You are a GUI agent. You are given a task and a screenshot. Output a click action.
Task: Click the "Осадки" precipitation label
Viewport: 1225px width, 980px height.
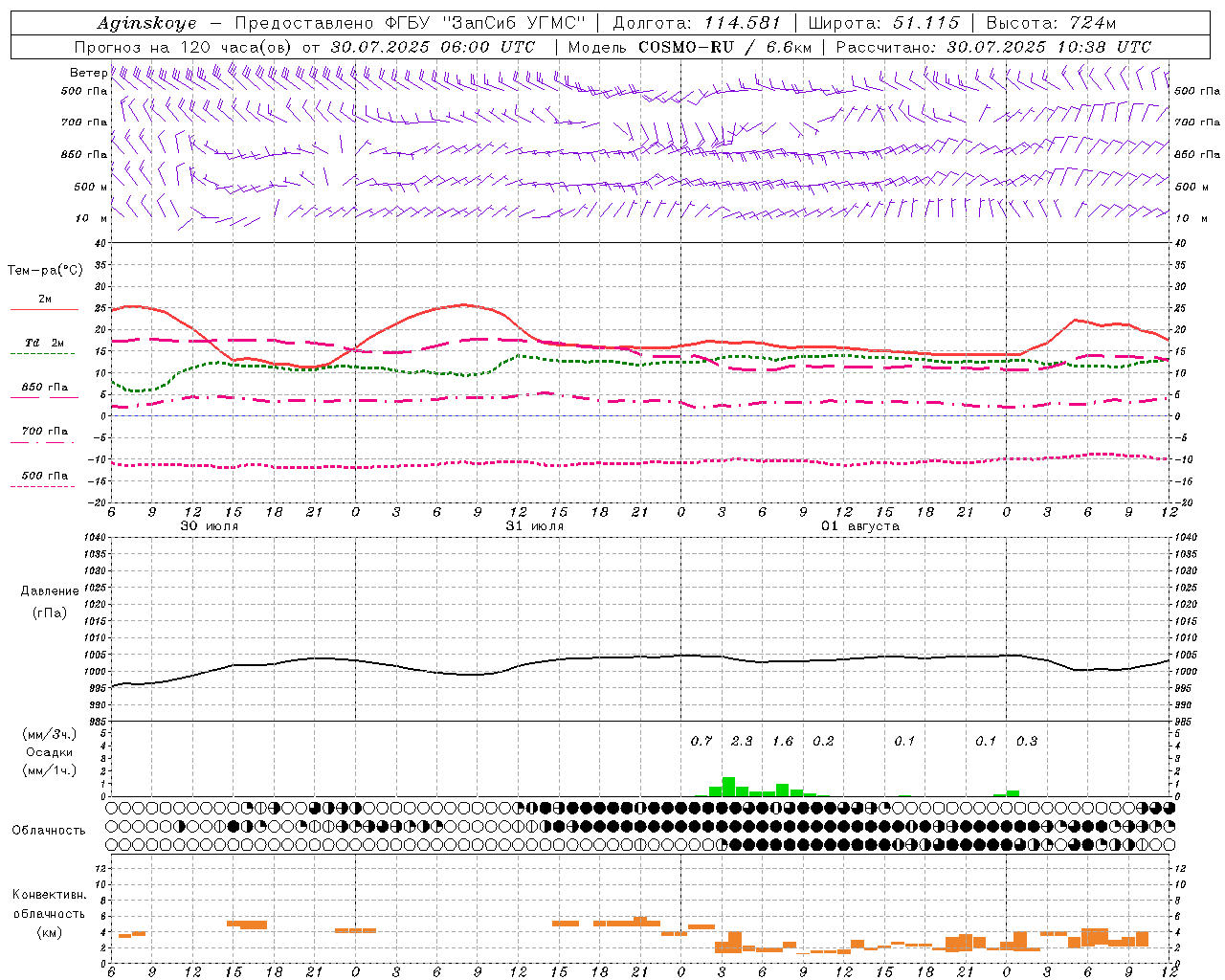(x=49, y=752)
